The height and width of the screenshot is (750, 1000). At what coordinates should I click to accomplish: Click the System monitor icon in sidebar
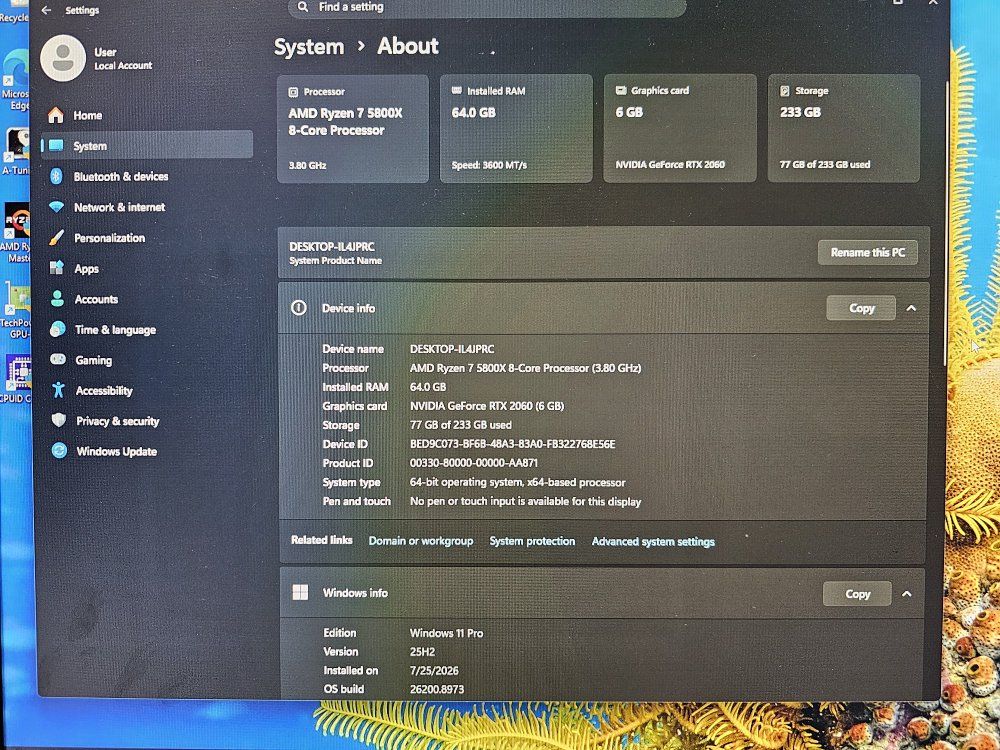point(56,145)
